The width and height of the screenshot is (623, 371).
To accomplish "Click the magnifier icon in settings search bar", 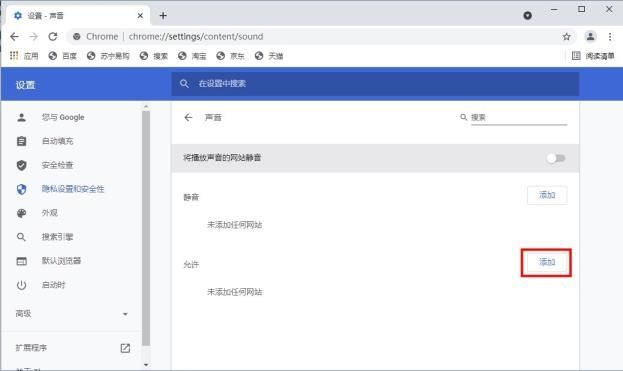I will [x=184, y=84].
